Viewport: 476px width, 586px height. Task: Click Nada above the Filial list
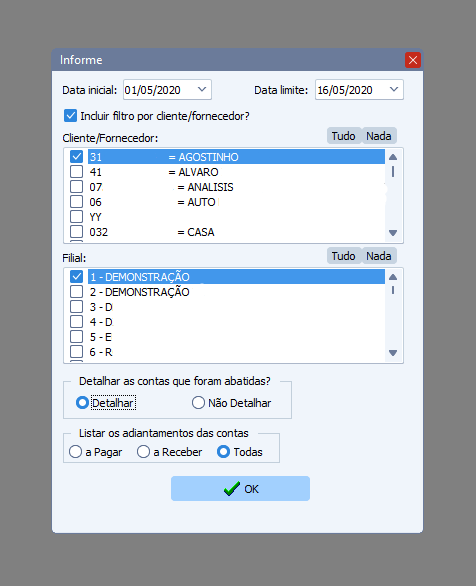click(378, 256)
